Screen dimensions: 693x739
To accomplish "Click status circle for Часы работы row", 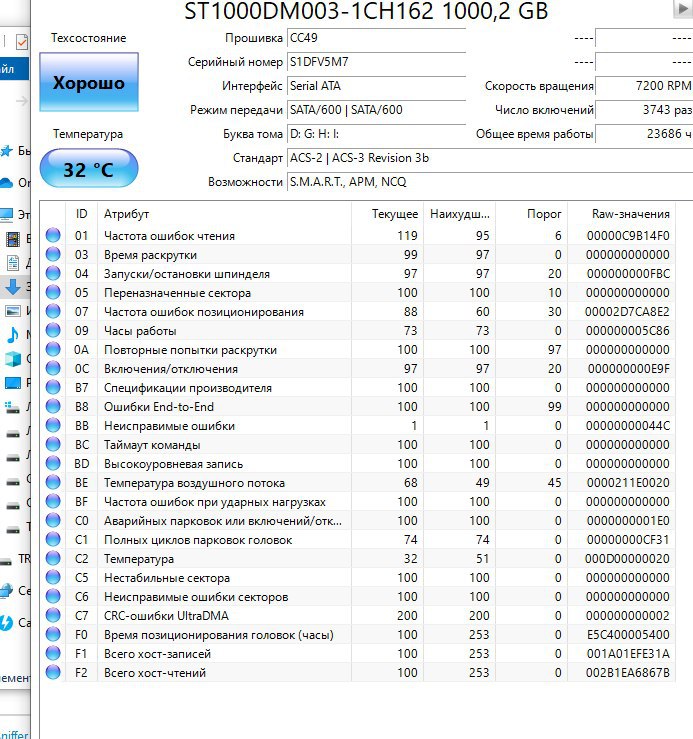I will click(x=53, y=330).
